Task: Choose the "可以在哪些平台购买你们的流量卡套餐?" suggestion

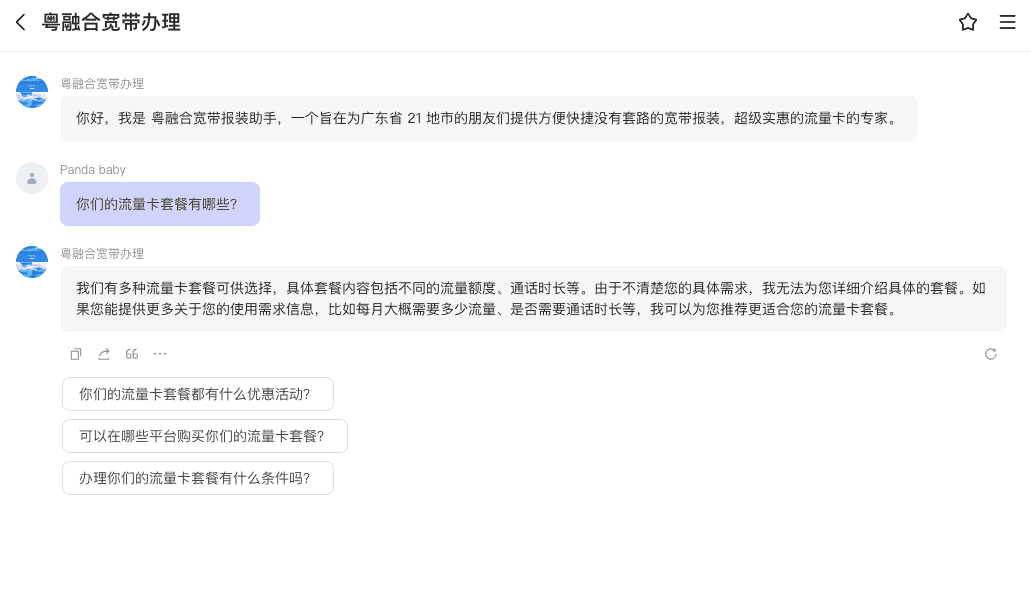Action: (x=204, y=436)
